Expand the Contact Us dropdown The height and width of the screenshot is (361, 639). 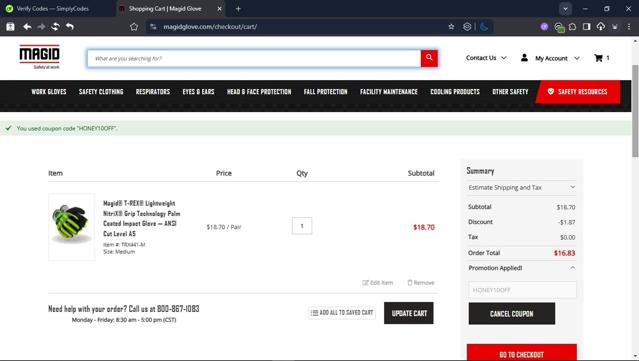[x=486, y=58]
